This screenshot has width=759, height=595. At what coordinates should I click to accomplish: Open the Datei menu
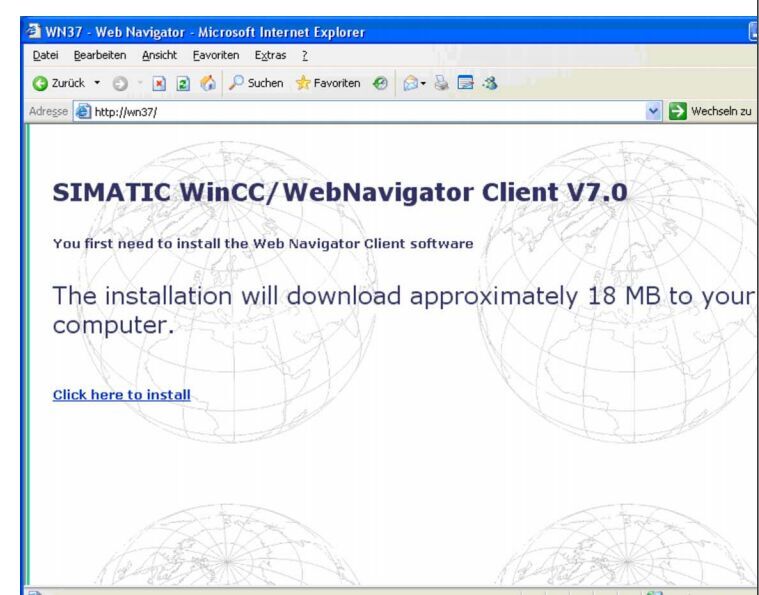(46, 56)
